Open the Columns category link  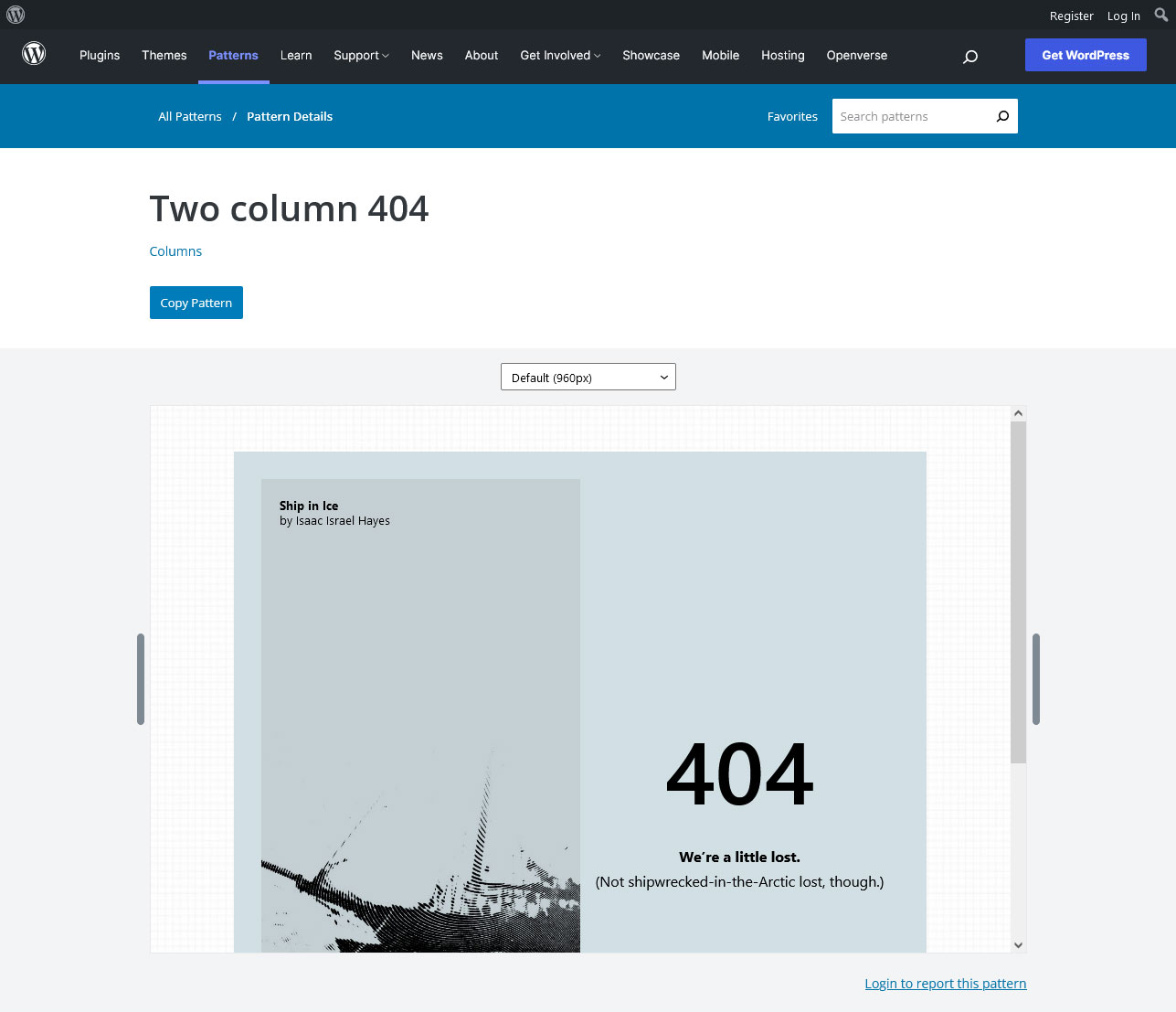point(175,251)
